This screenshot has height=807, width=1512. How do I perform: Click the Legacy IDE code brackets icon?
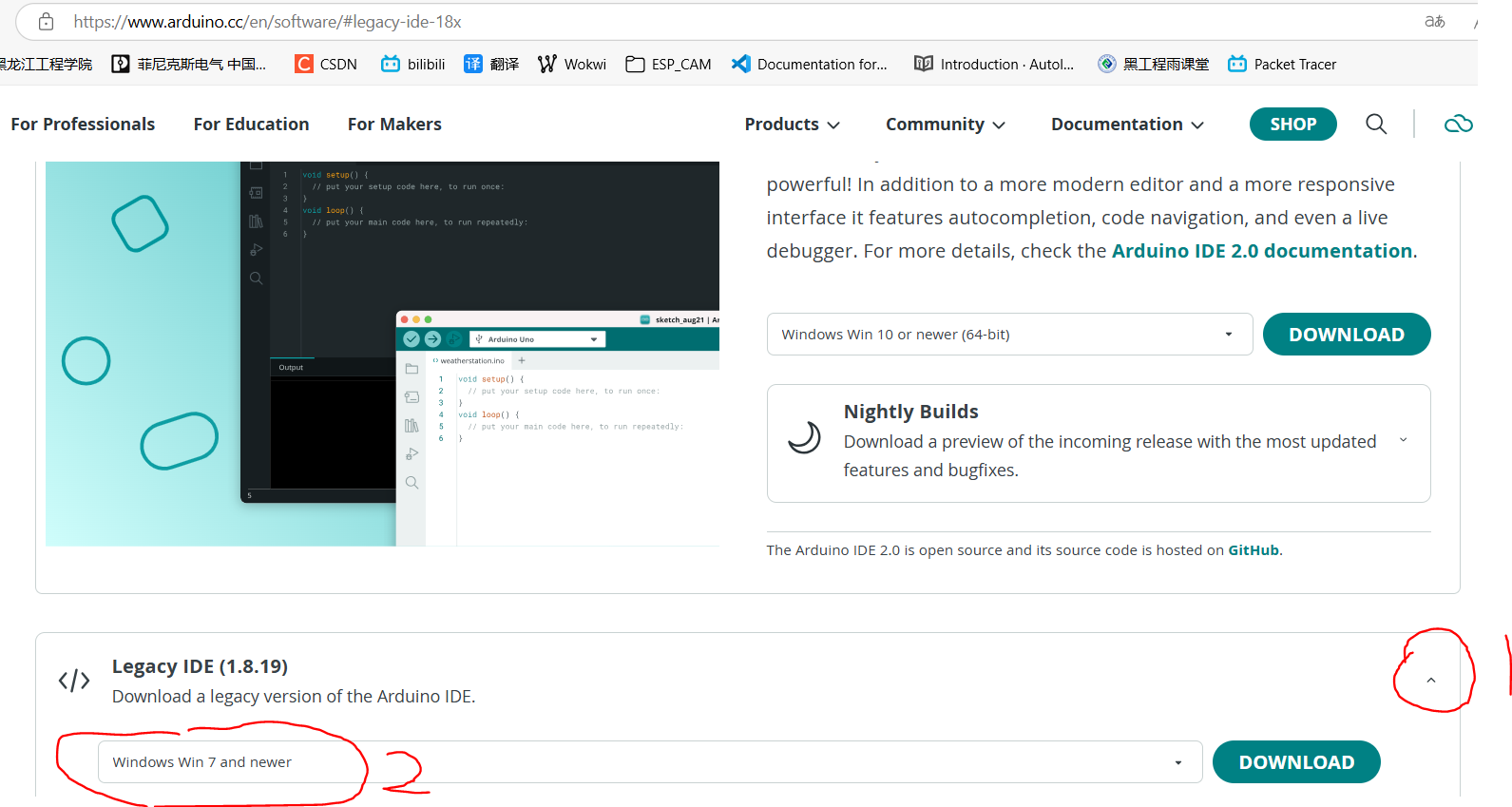click(74, 681)
